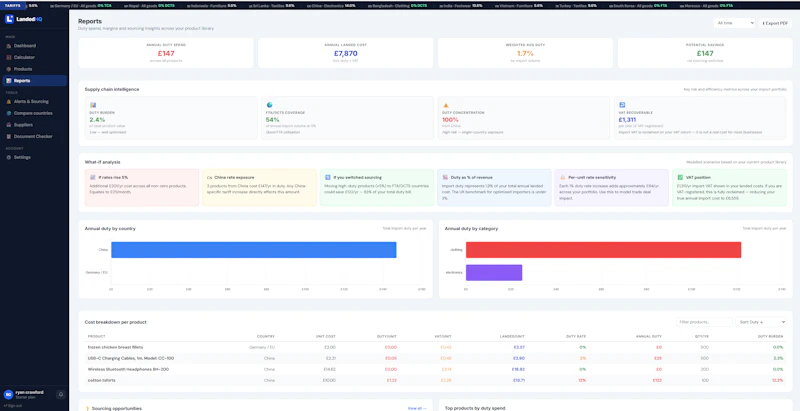Image resolution: width=800 pixels, height=411 pixels.
Task: Click View all in Sourcing opportunities
Action: tap(417, 408)
